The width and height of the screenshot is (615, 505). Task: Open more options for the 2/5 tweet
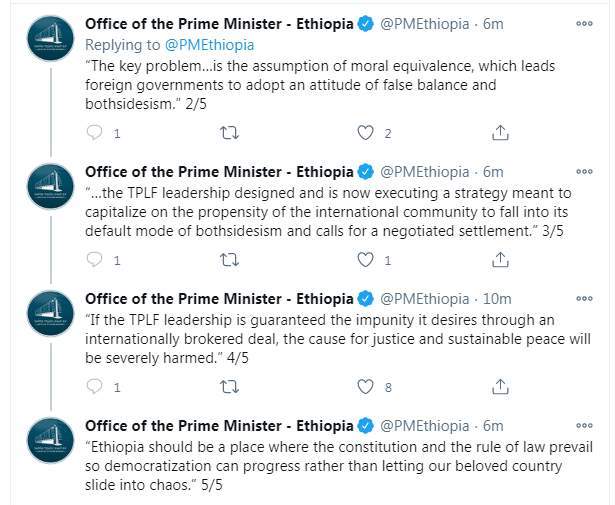coord(582,25)
